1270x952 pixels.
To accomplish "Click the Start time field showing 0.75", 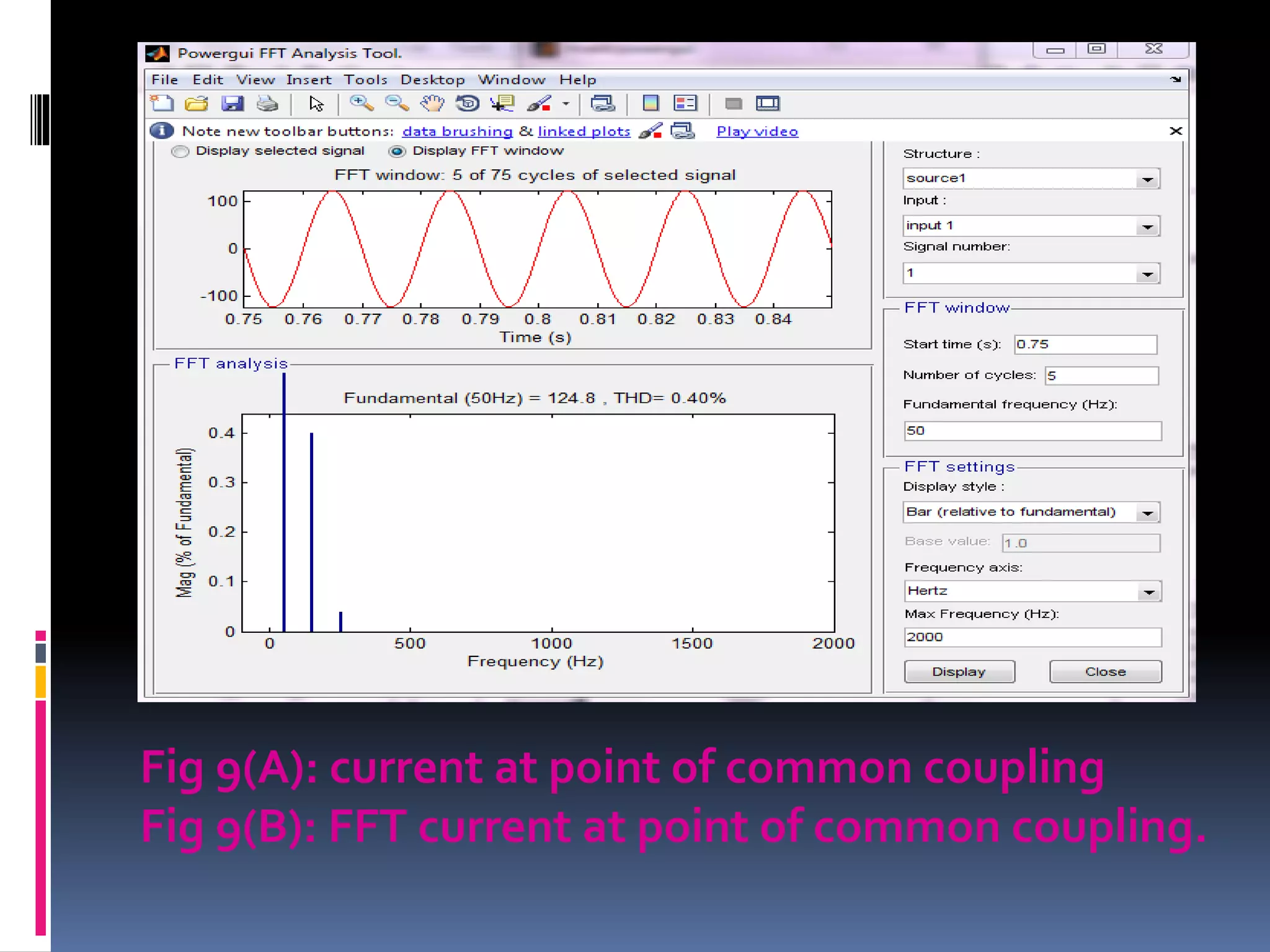I will pyautogui.click(x=1085, y=345).
